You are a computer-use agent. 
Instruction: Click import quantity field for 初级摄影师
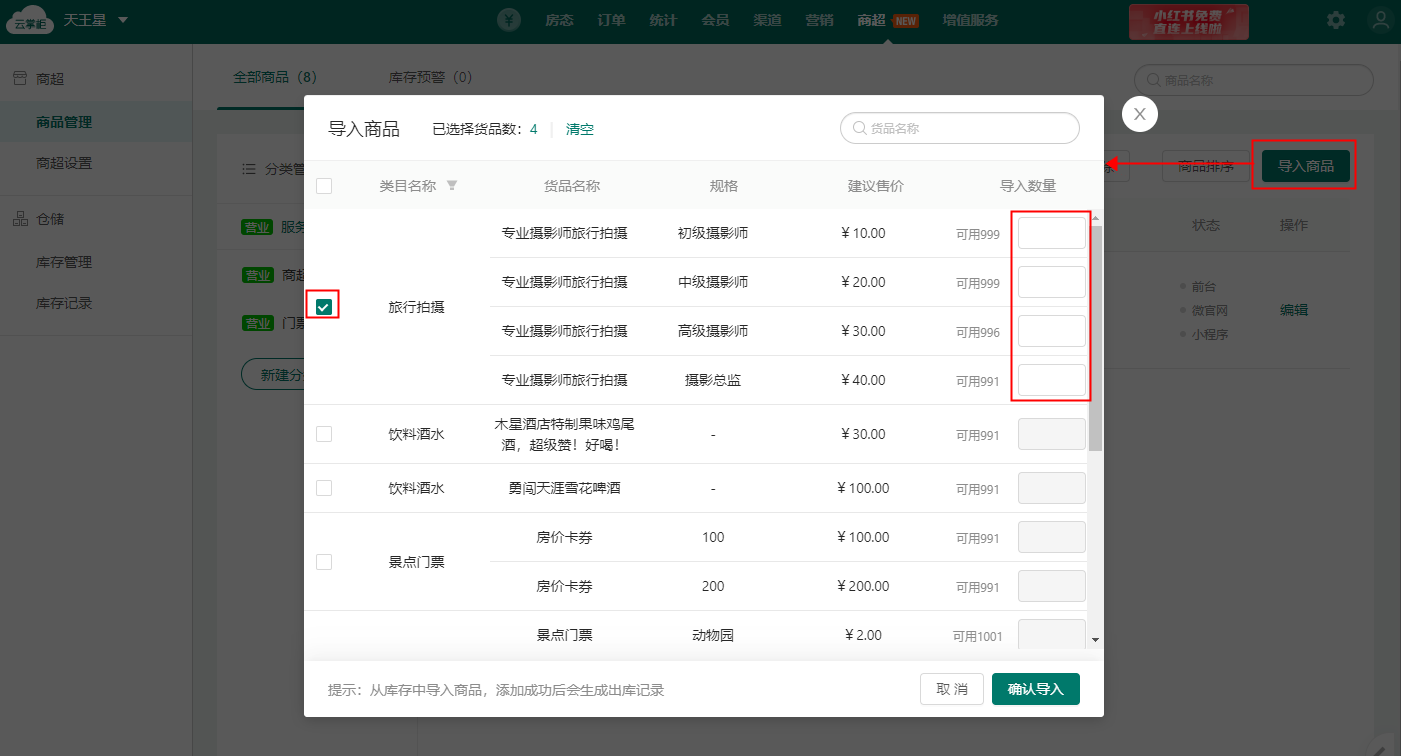coord(1051,233)
